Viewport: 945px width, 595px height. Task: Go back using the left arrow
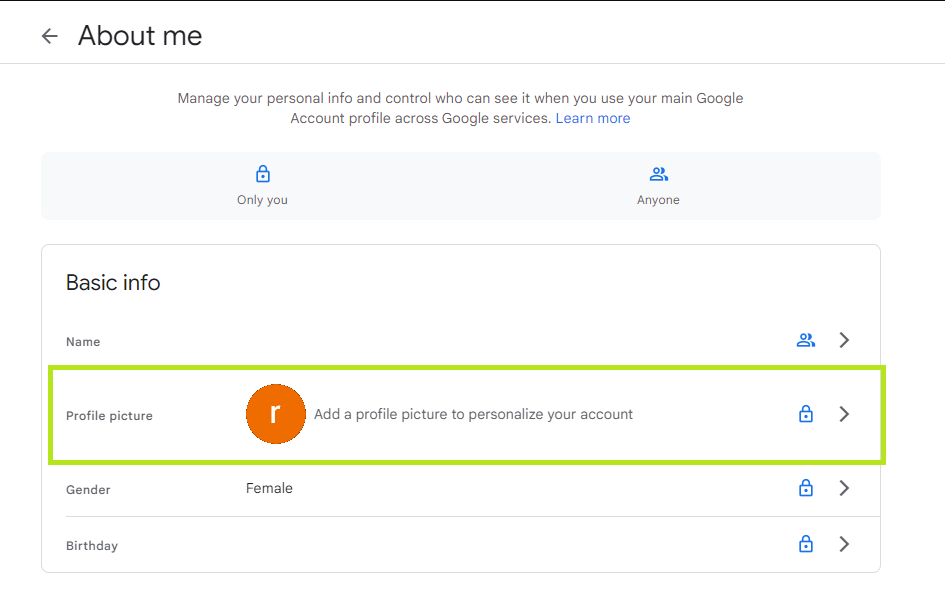(x=49, y=36)
